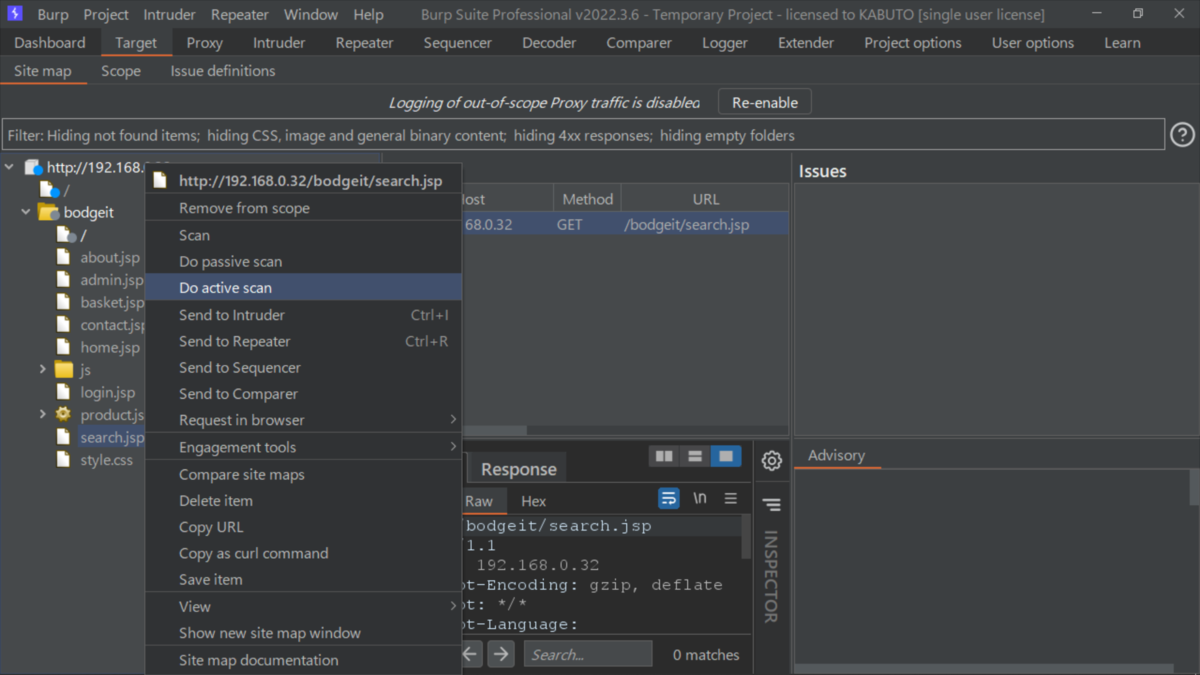Click Scan in the context menu

(x=304, y=235)
